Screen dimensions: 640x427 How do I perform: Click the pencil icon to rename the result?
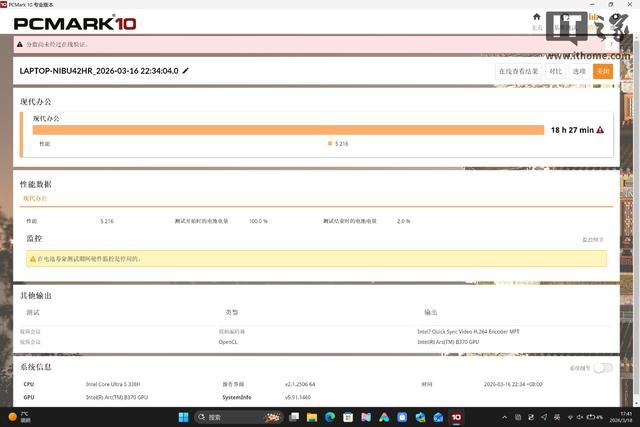pos(185,71)
